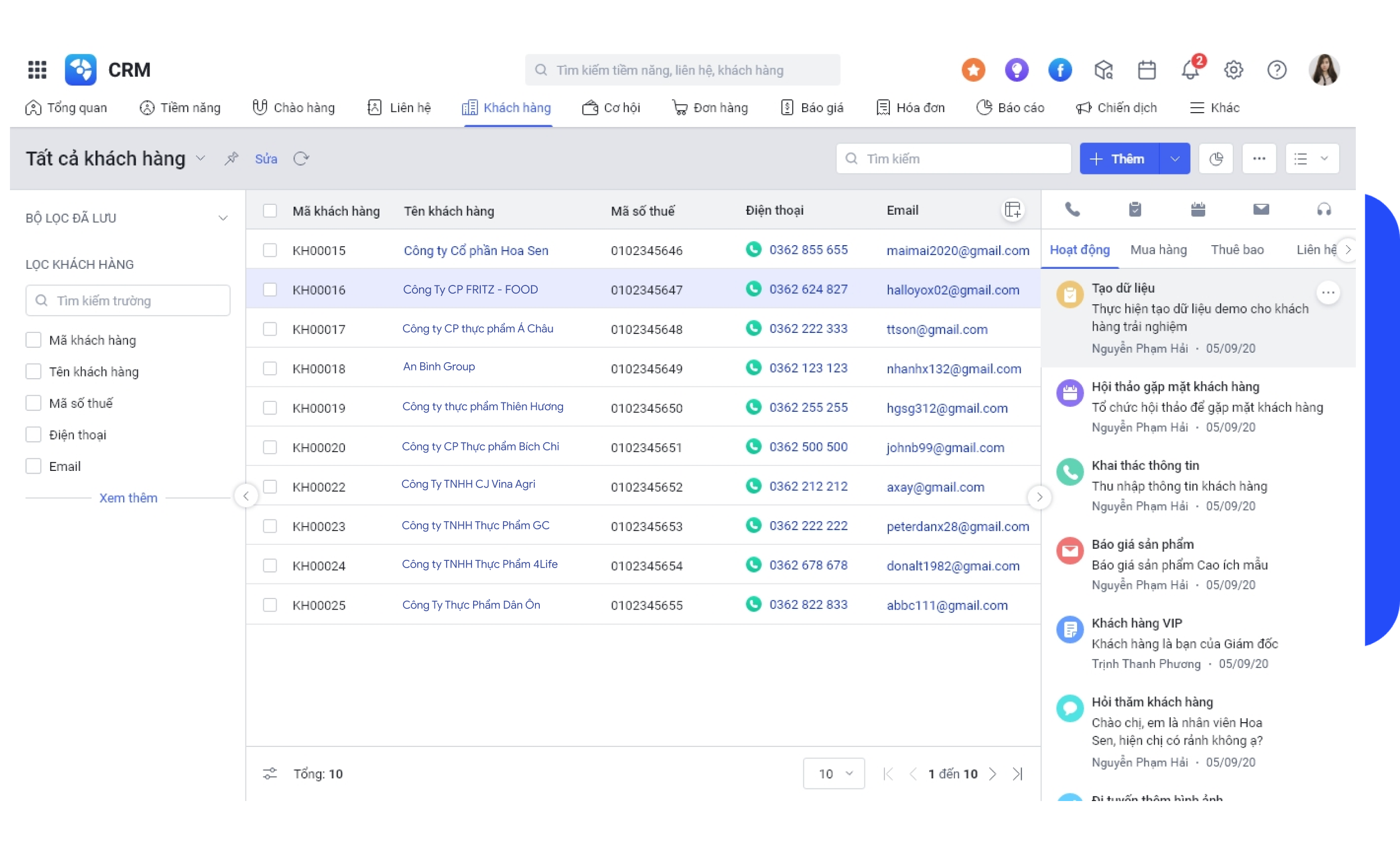Click Xem thêm to show more filters
This screenshot has width=1400, height=843.
pyautogui.click(x=129, y=497)
